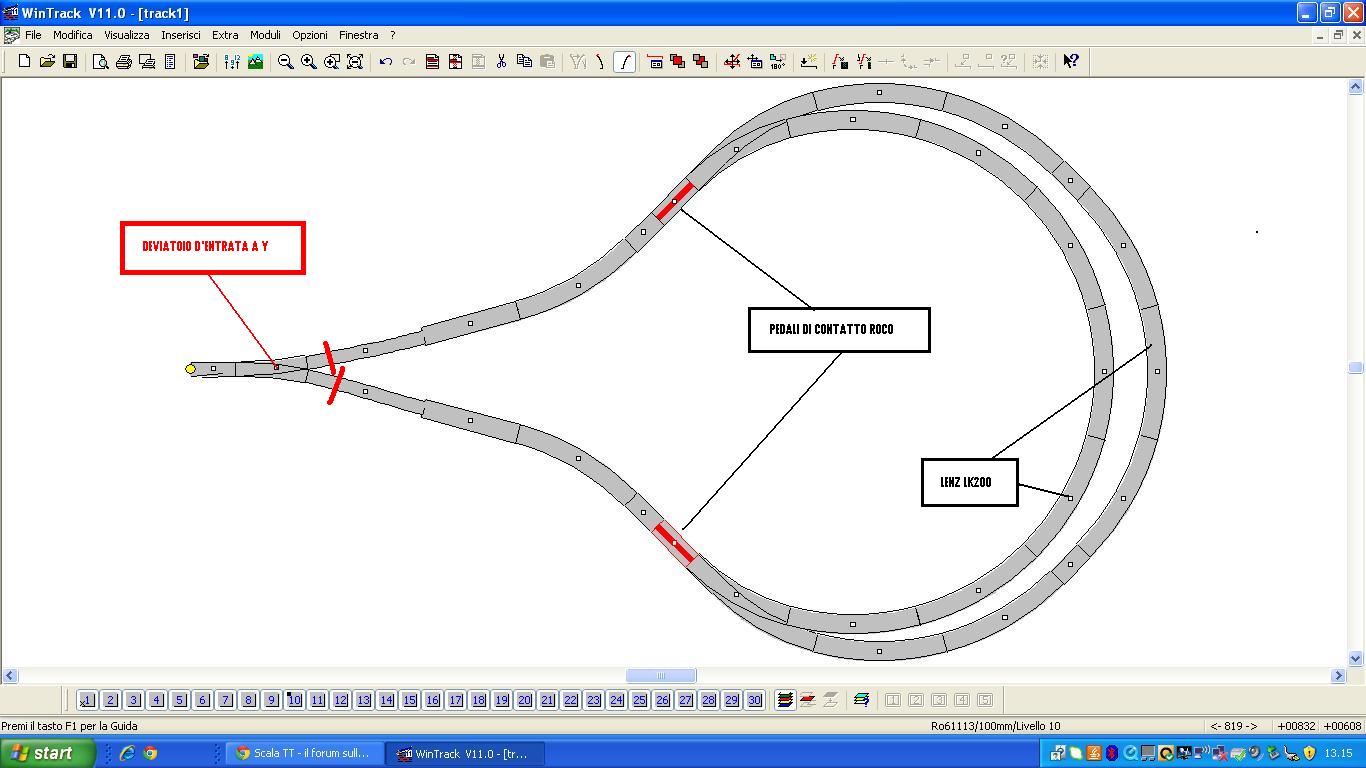Open the Visualizza menu
The height and width of the screenshot is (768, 1366).
[x=127, y=35]
